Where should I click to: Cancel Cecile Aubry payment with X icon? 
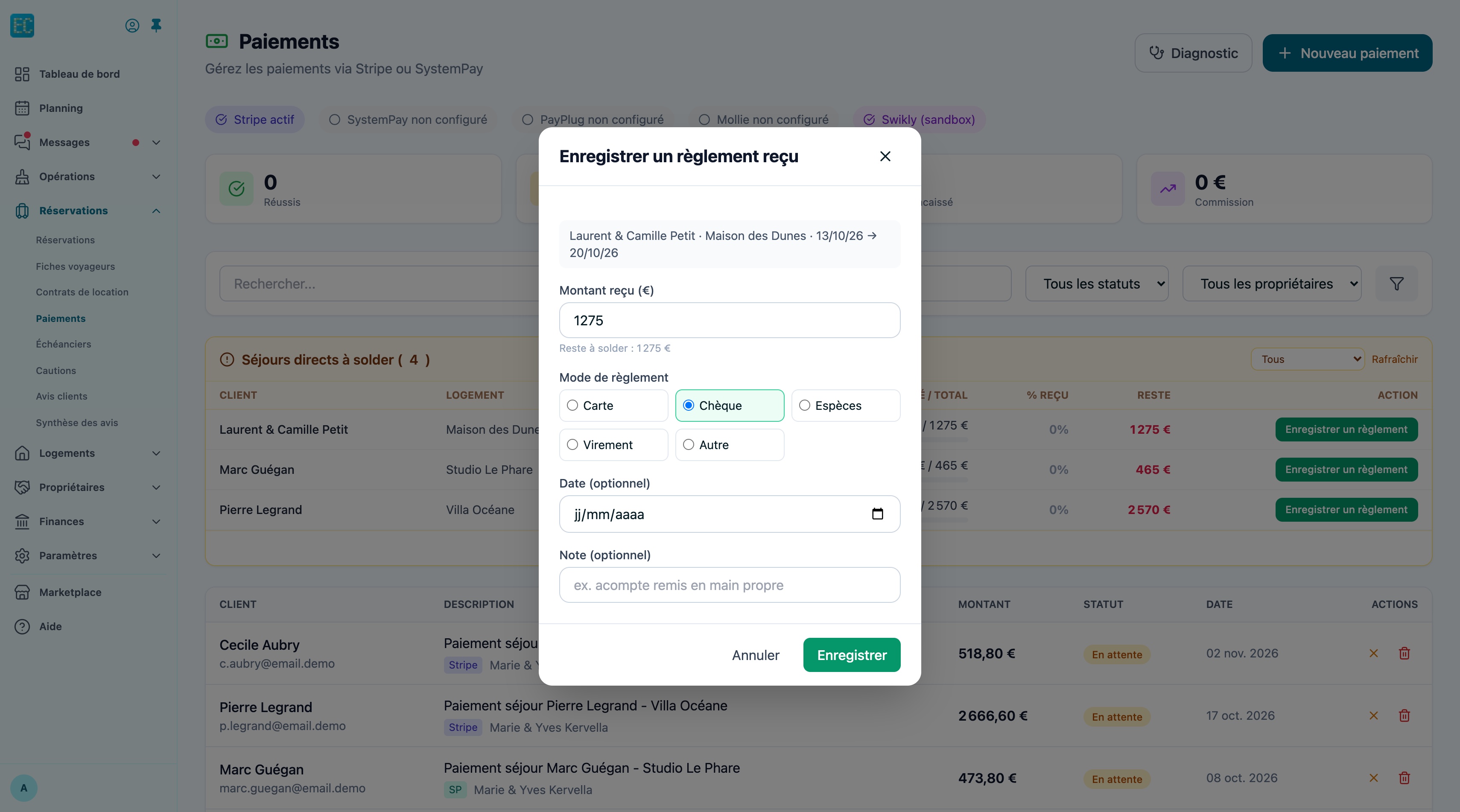pos(1373,653)
